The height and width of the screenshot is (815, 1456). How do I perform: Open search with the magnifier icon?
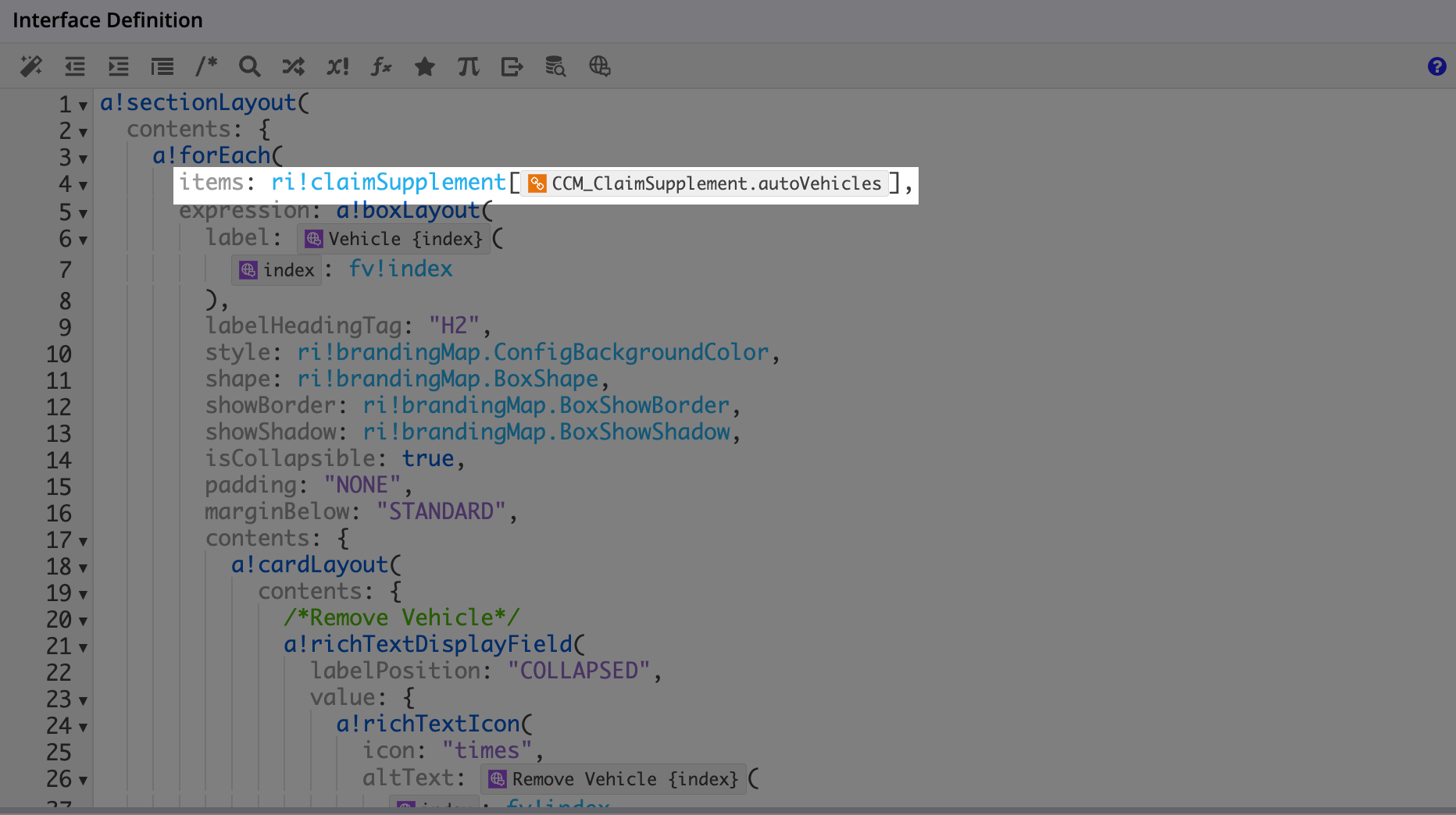[x=250, y=66]
